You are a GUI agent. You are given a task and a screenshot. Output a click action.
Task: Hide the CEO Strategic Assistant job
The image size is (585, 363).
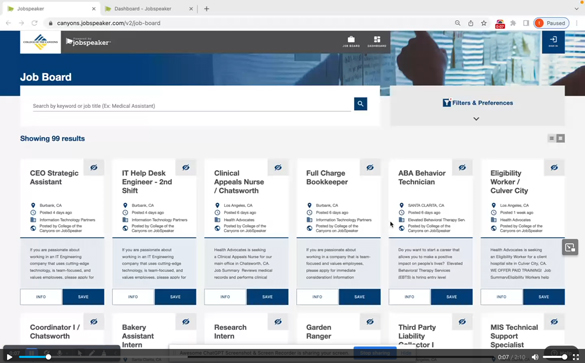pyautogui.click(x=94, y=167)
